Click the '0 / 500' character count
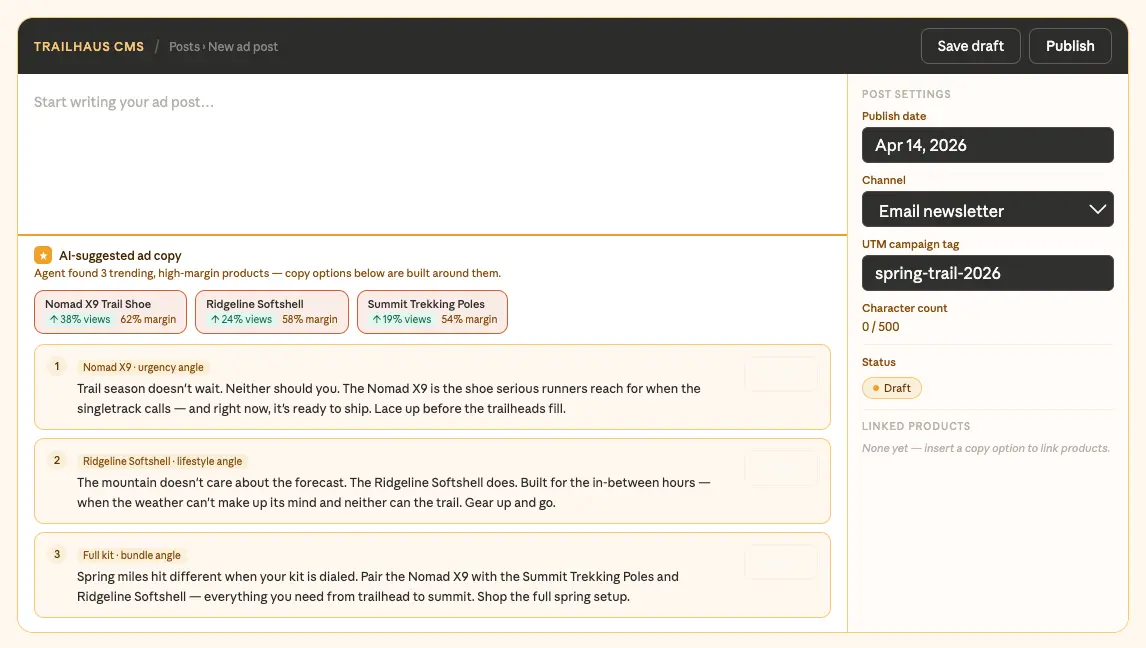This screenshot has width=1146, height=648. click(880, 327)
